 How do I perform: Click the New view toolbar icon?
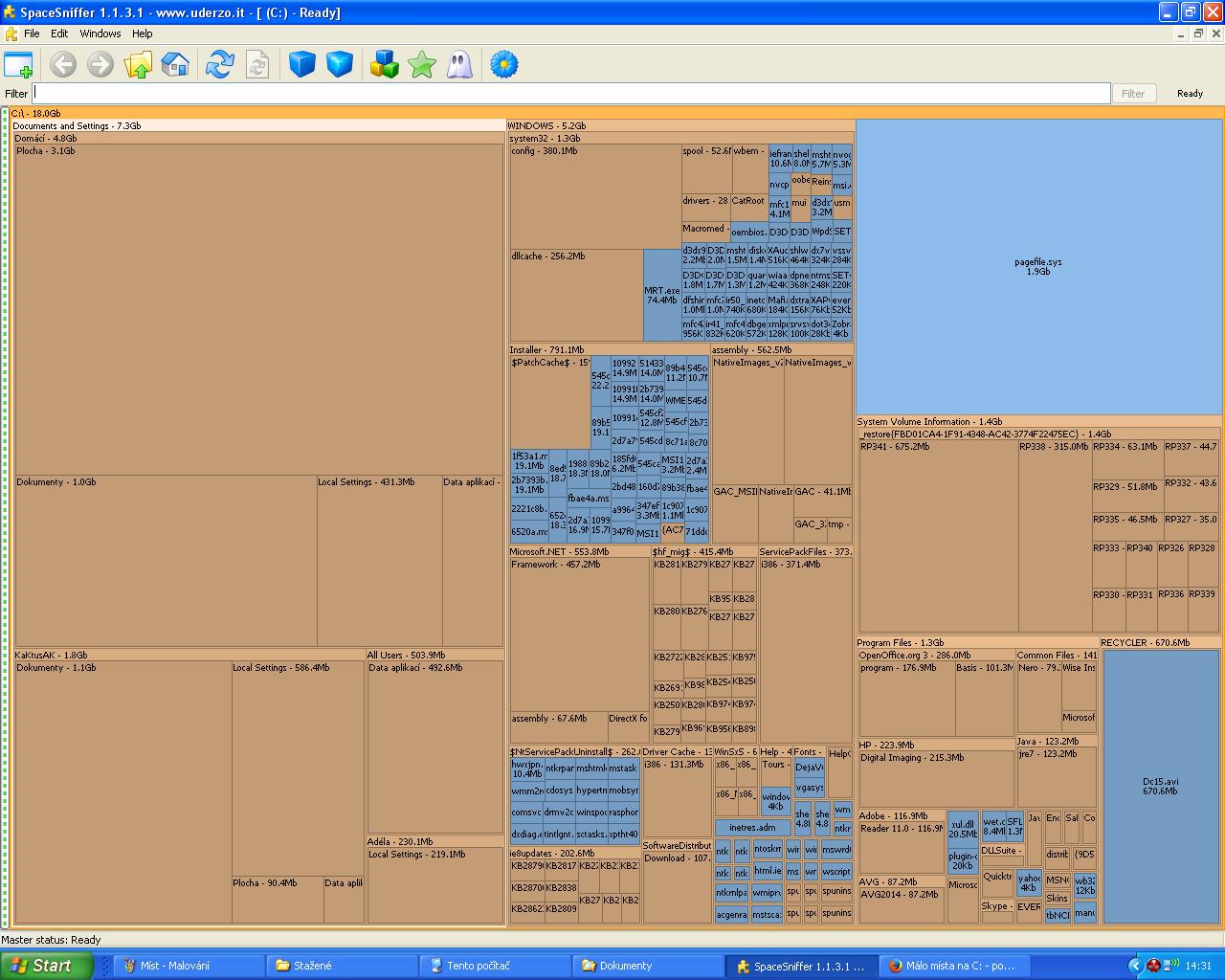pyautogui.click(x=18, y=65)
